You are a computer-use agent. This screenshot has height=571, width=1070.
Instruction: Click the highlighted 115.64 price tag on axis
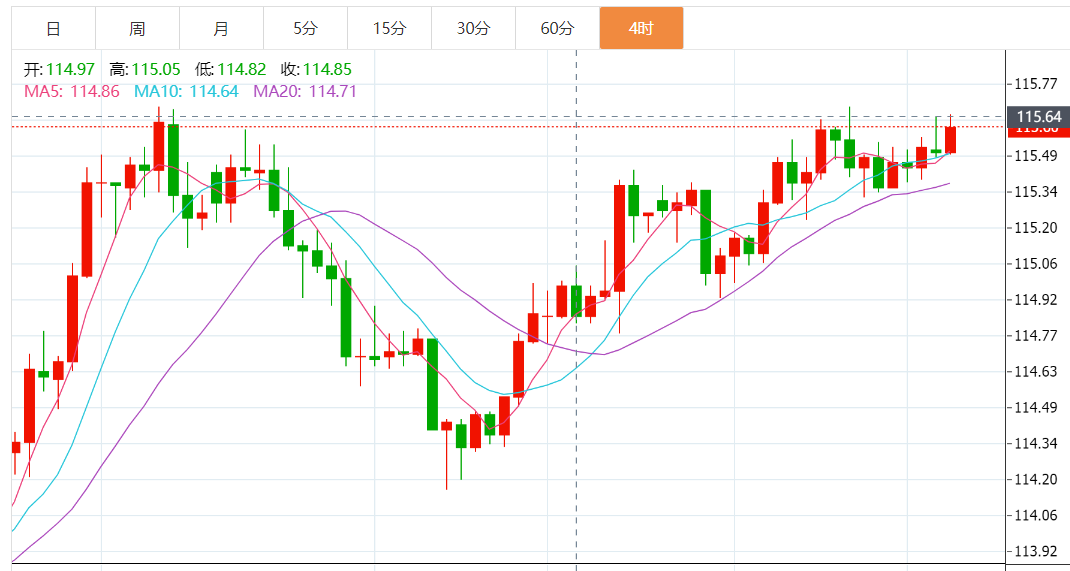click(1037, 117)
